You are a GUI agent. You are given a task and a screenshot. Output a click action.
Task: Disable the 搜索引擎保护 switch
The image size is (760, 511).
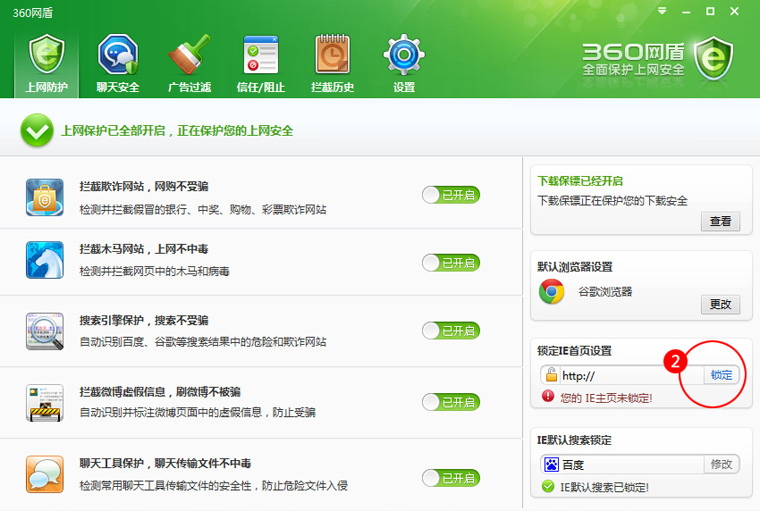click(x=450, y=331)
